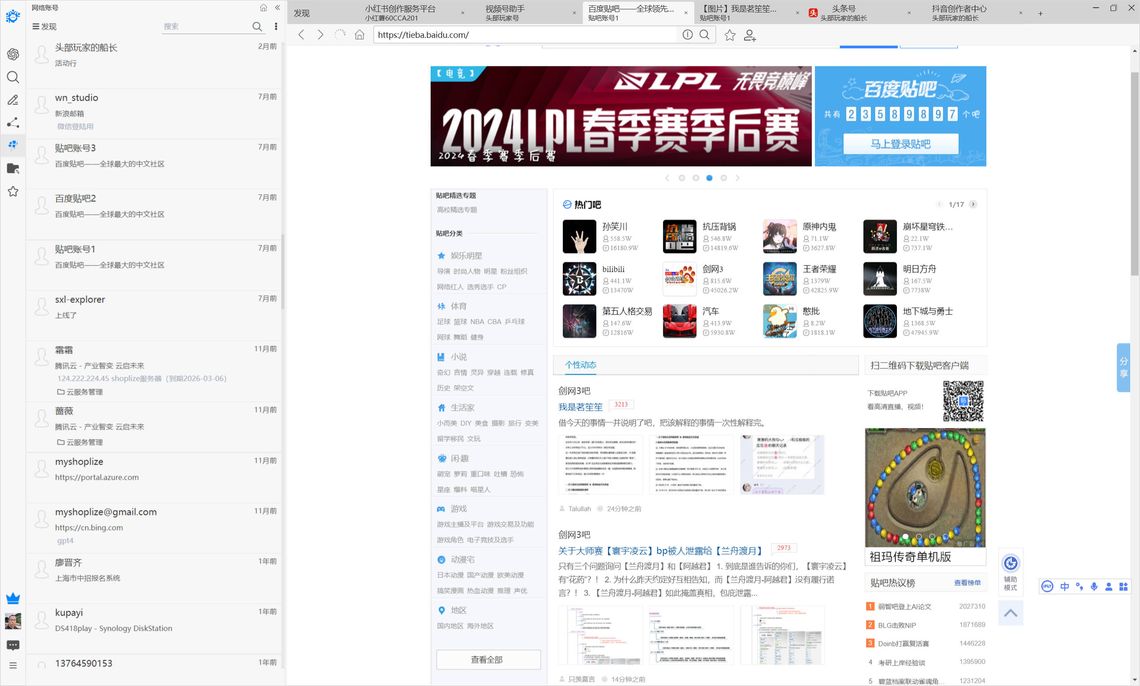
Task: Click the 查看榜单 link in 贴吧热议榜
Action: [967, 583]
